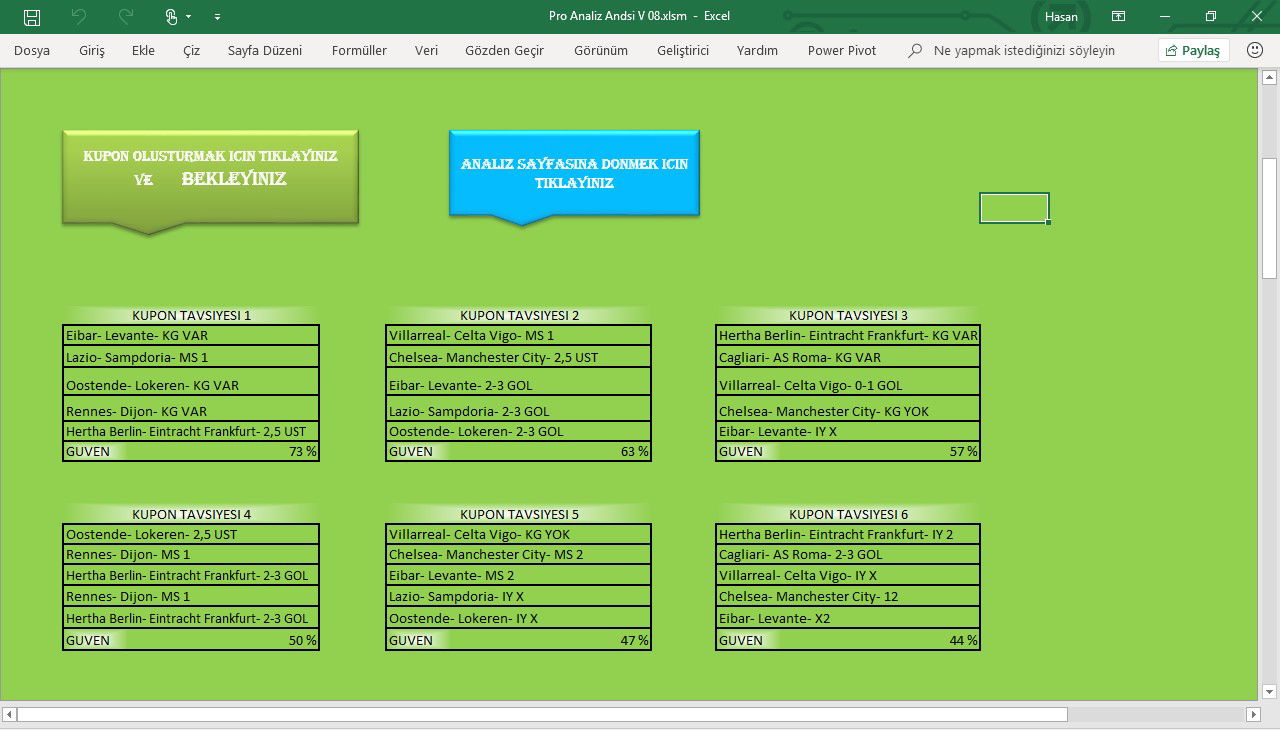Click the smiley feedback icon
The width and height of the screenshot is (1280, 730).
(1255, 50)
